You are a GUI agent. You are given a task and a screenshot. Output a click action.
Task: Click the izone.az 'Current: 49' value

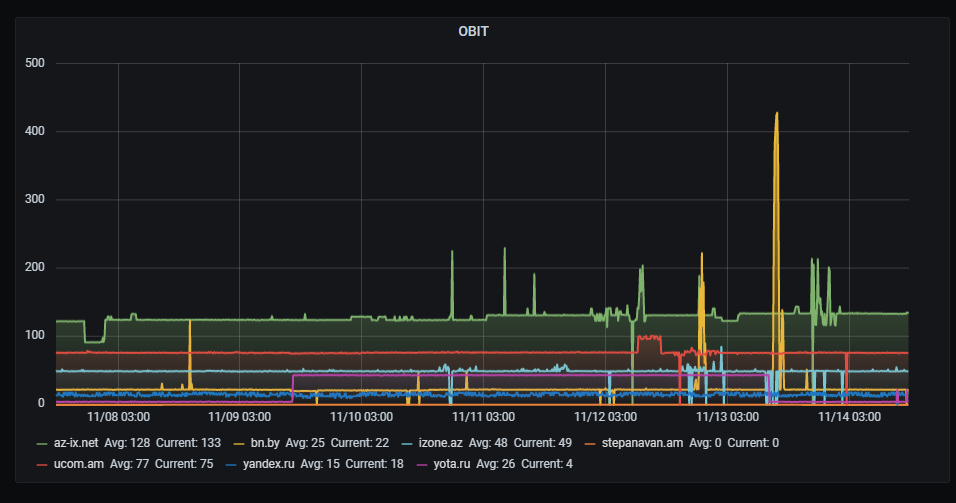(543, 443)
